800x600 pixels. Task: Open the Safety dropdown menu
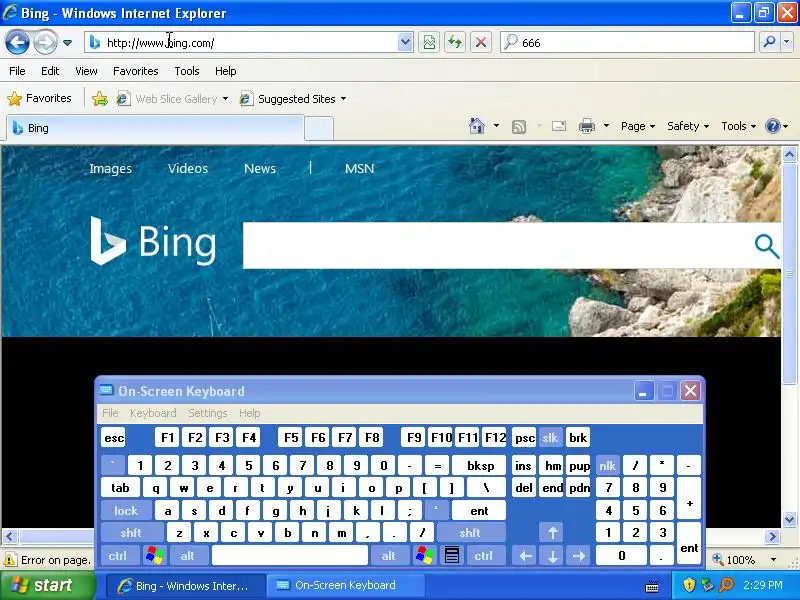(x=688, y=126)
